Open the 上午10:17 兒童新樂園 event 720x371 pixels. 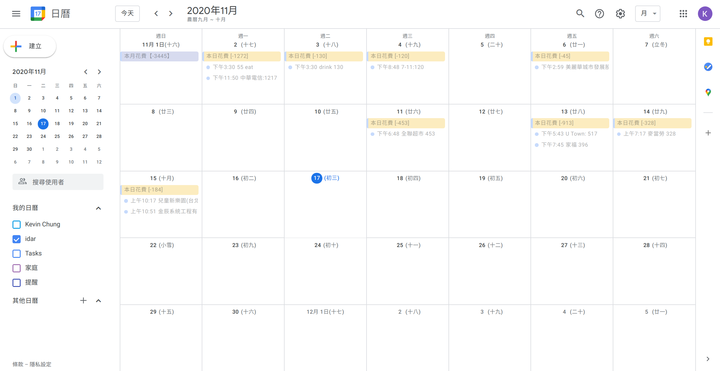coord(160,201)
